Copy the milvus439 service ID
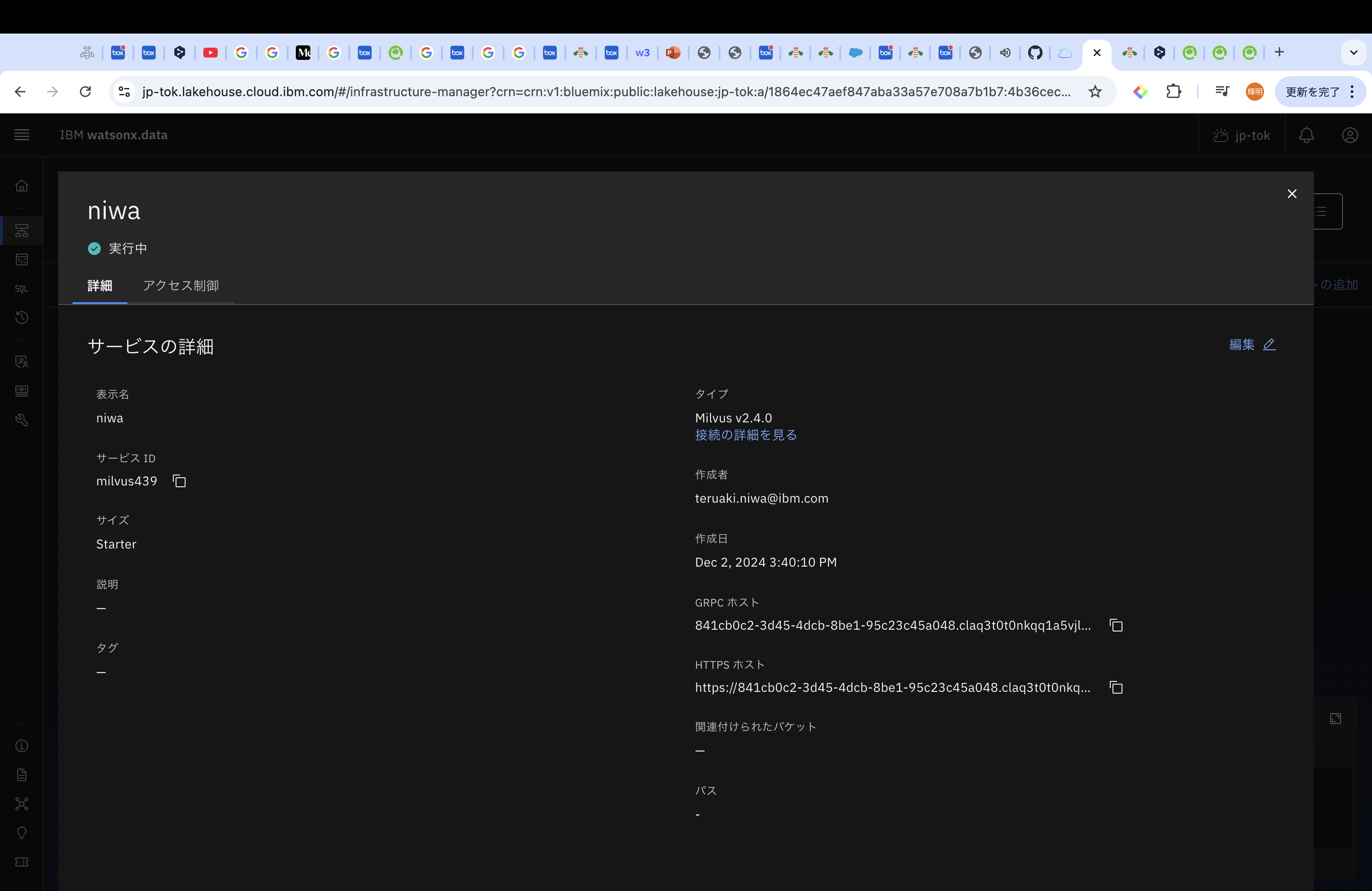 pyautogui.click(x=179, y=480)
